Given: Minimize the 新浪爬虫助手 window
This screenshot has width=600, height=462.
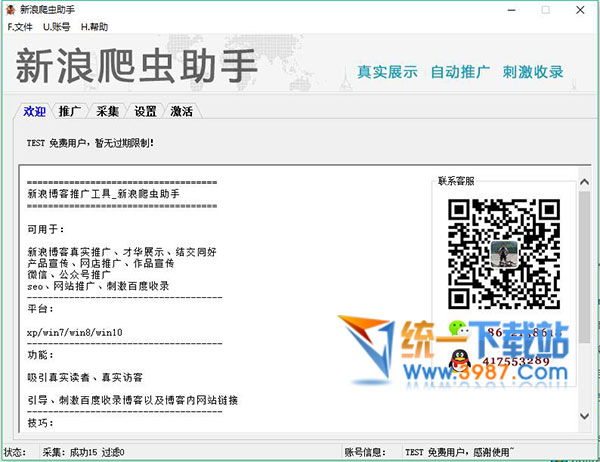Looking at the screenshot, I should pos(512,10).
